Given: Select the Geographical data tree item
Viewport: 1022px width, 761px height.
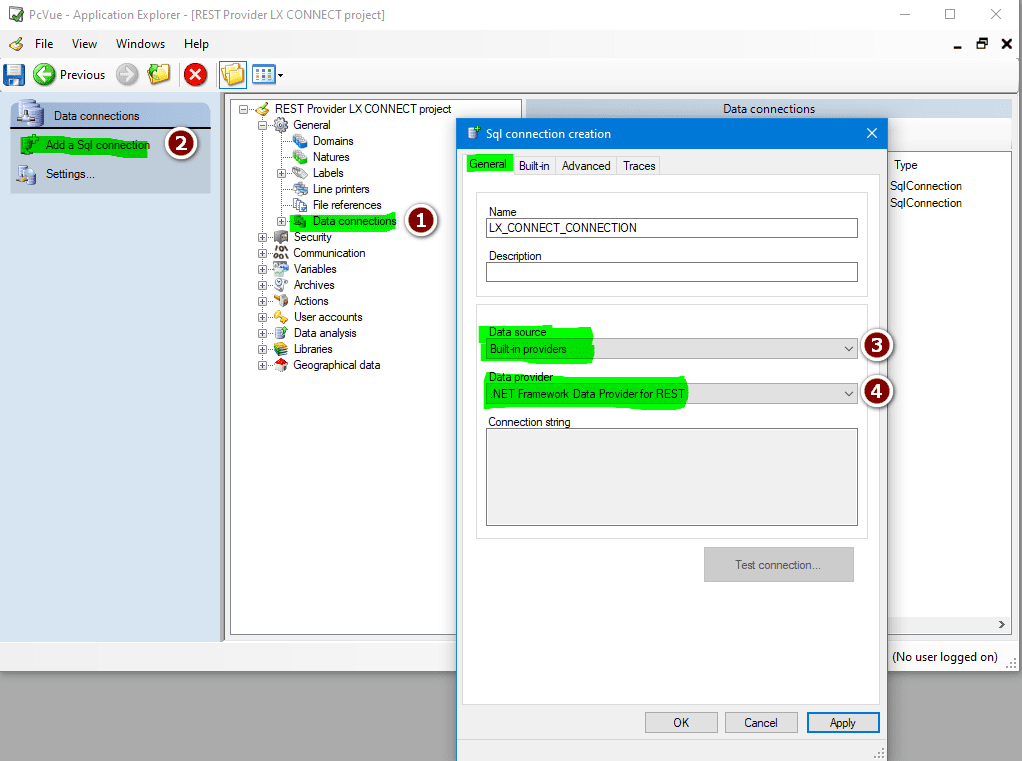Looking at the screenshot, I should [336, 365].
